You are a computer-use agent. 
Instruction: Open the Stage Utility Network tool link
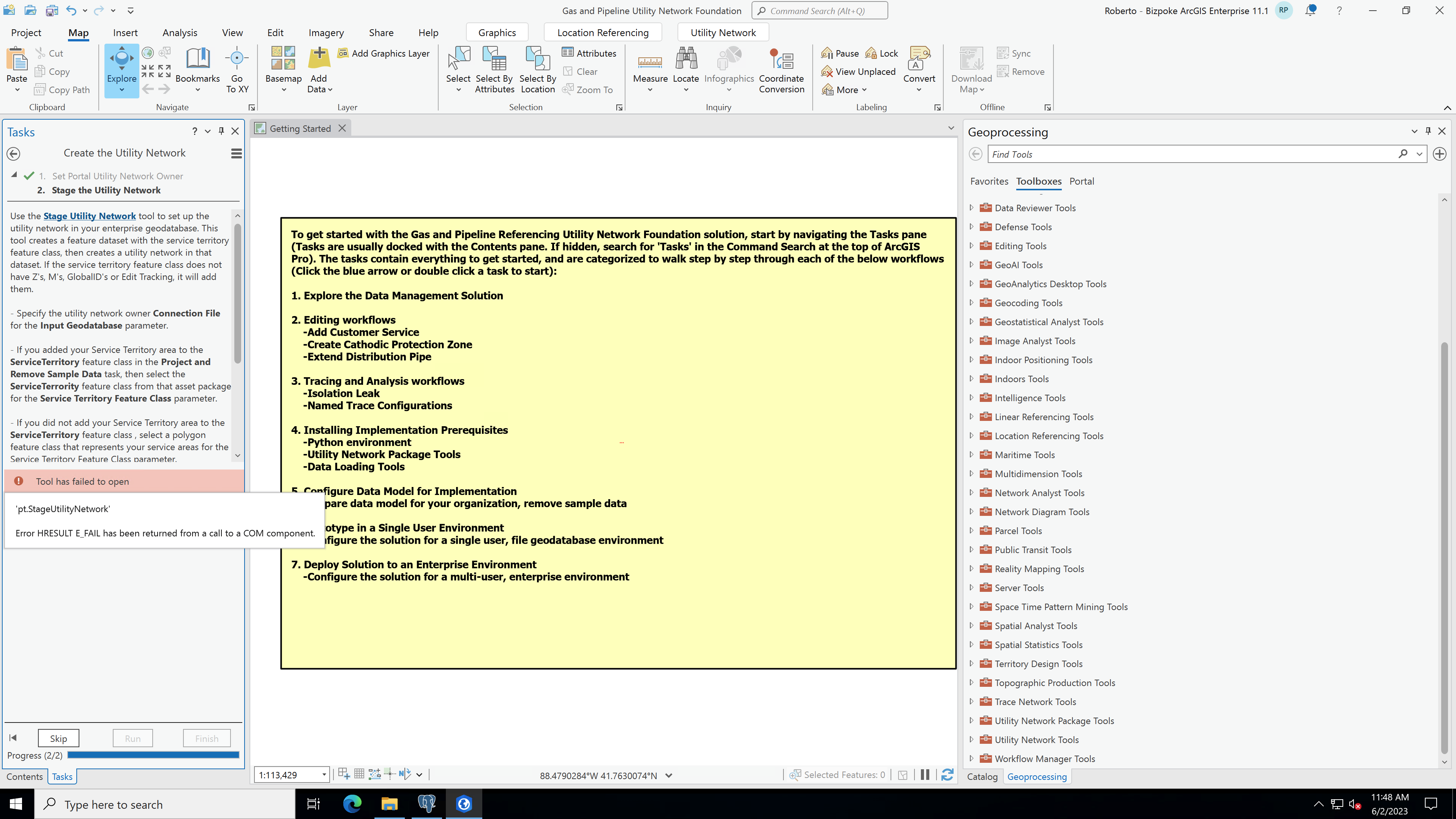point(89,216)
